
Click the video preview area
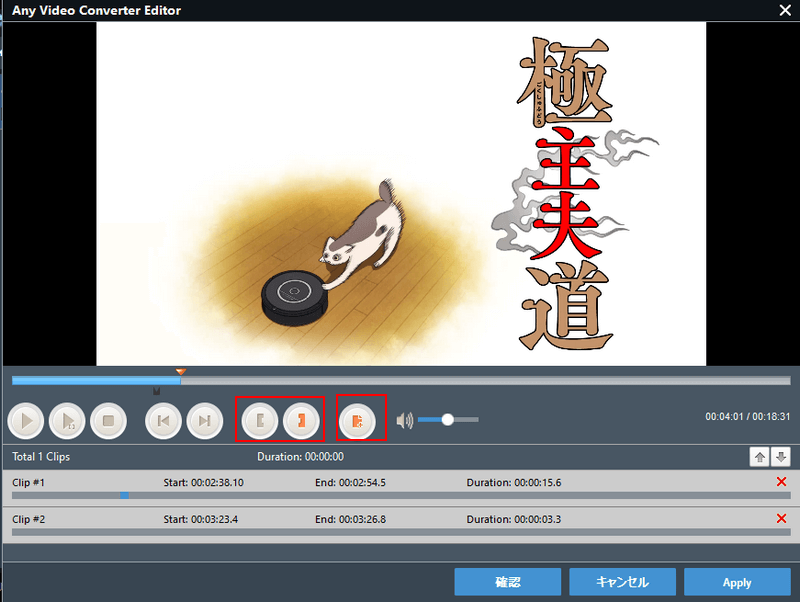(x=401, y=194)
